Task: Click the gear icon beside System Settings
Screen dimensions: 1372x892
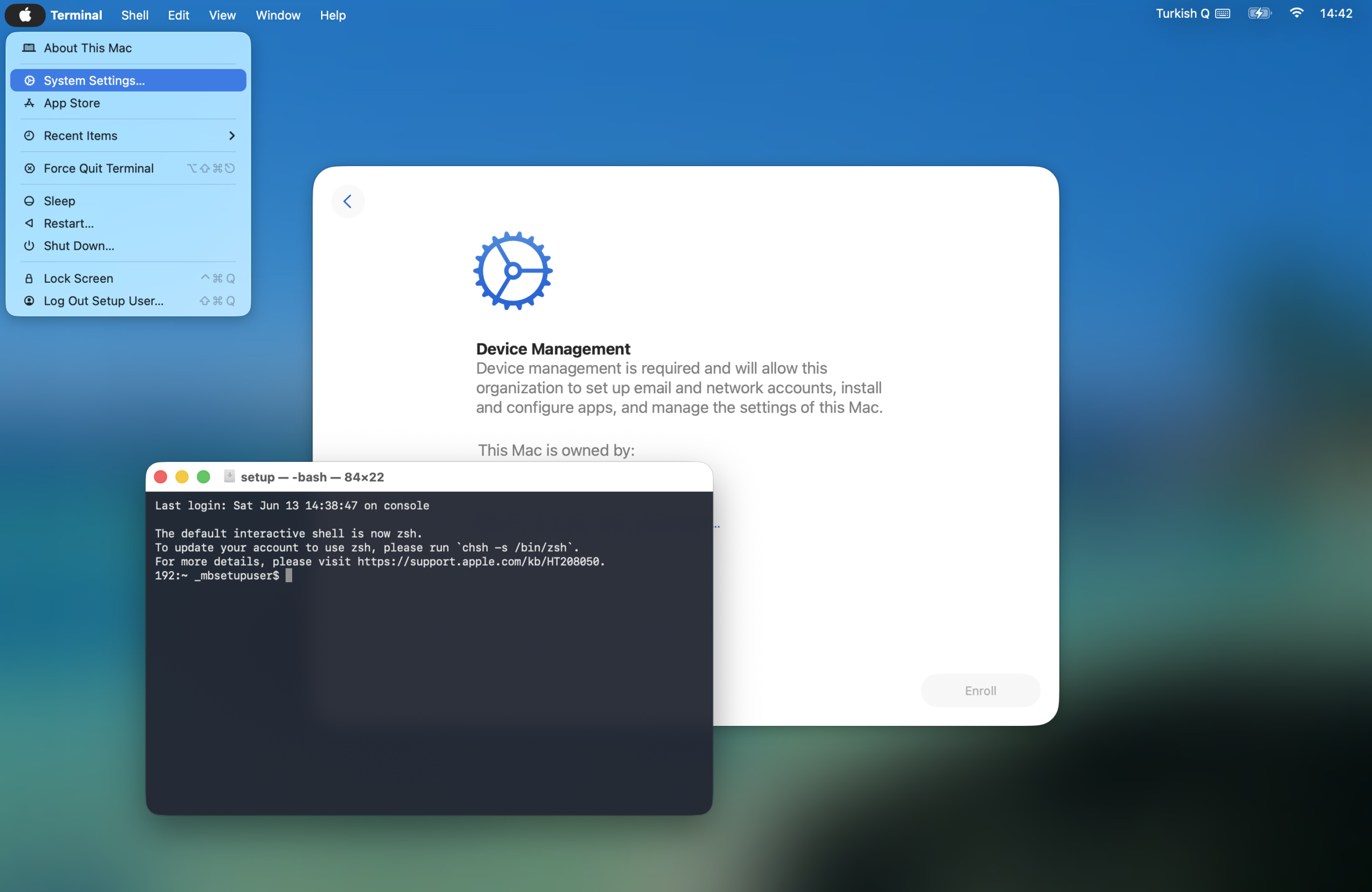Action: pyautogui.click(x=29, y=81)
